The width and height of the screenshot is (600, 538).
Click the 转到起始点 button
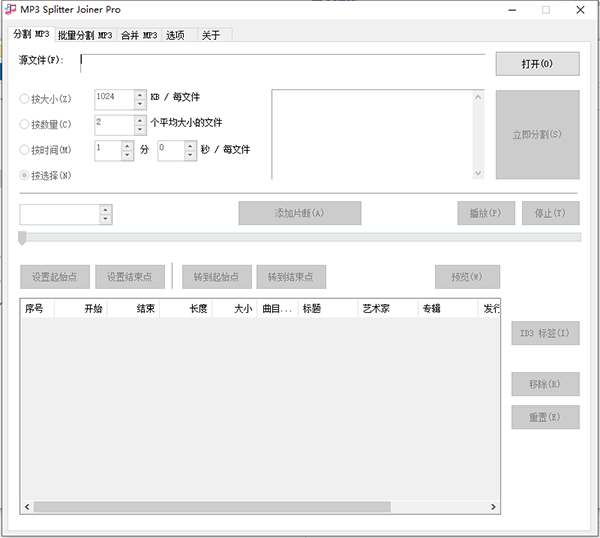pyautogui.click(x=217, y=277)
